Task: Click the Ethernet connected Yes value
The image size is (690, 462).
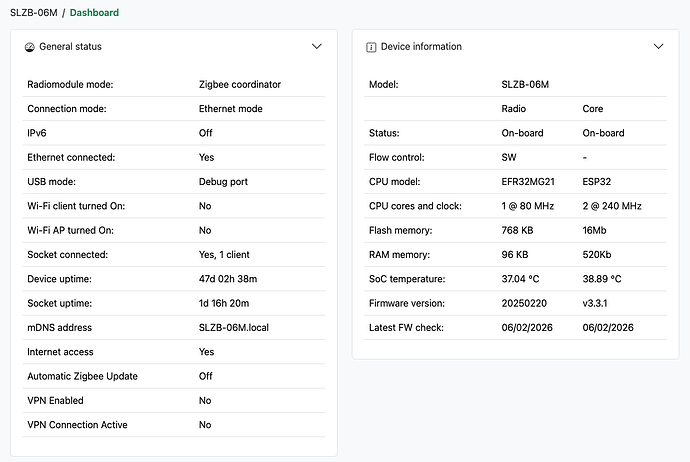Action: (x=206, y=157)
